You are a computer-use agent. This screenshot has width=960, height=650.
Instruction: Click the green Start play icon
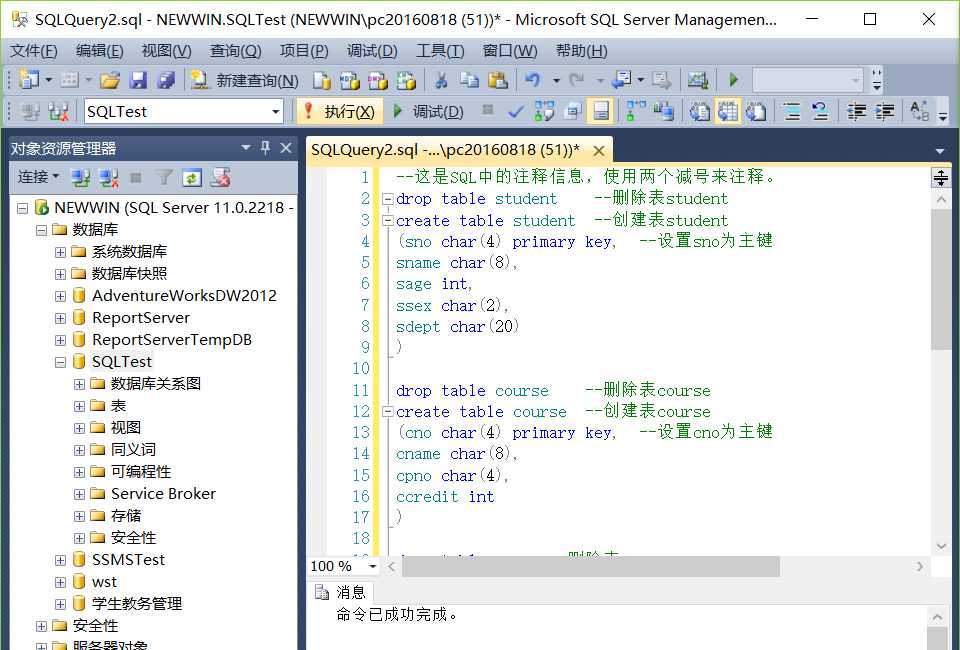(x=733, y=80)
